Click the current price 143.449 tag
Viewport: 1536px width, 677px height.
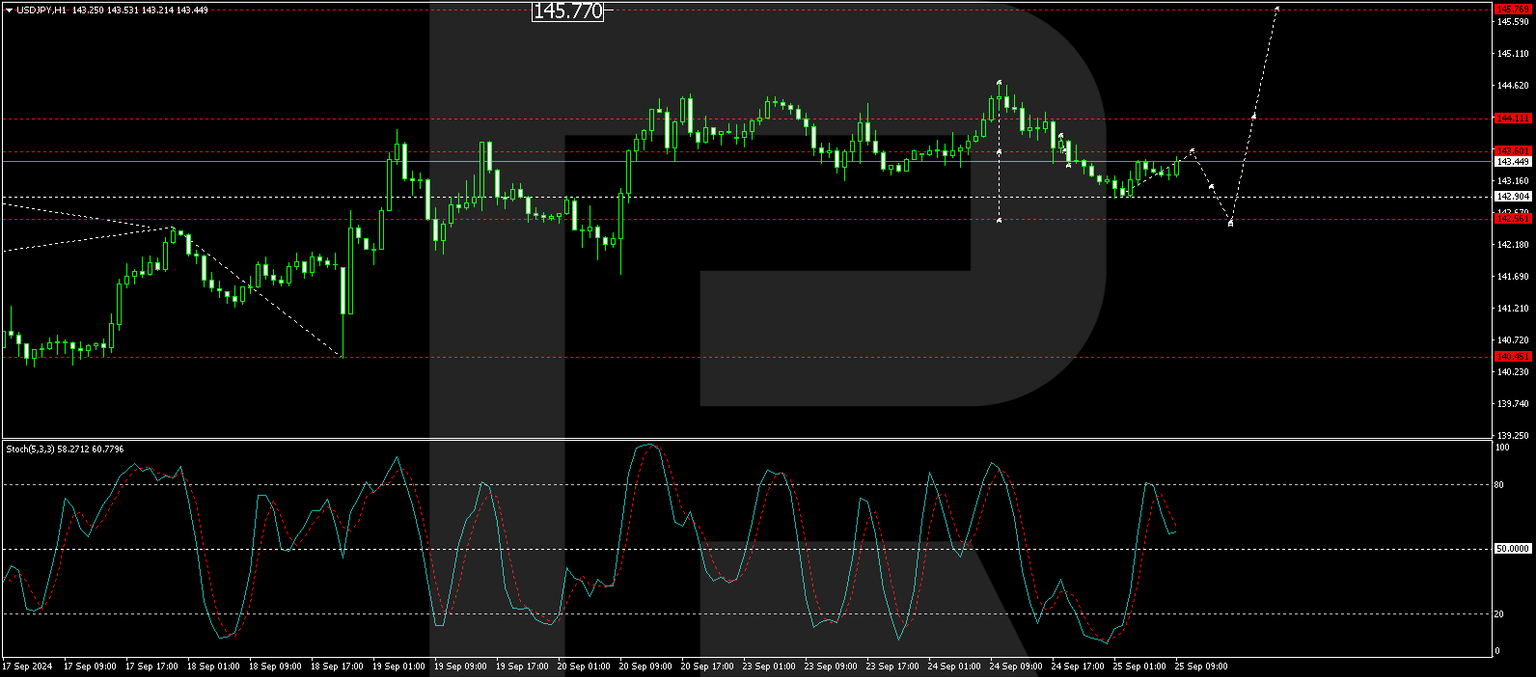(1512, 161)
